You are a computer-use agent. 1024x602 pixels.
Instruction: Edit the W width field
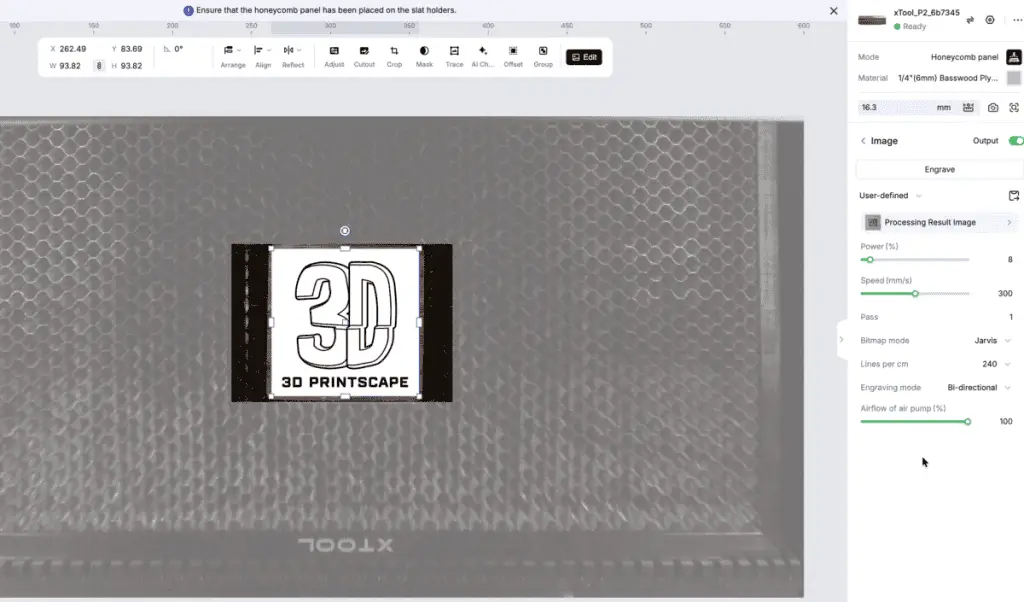pos(69,66)
